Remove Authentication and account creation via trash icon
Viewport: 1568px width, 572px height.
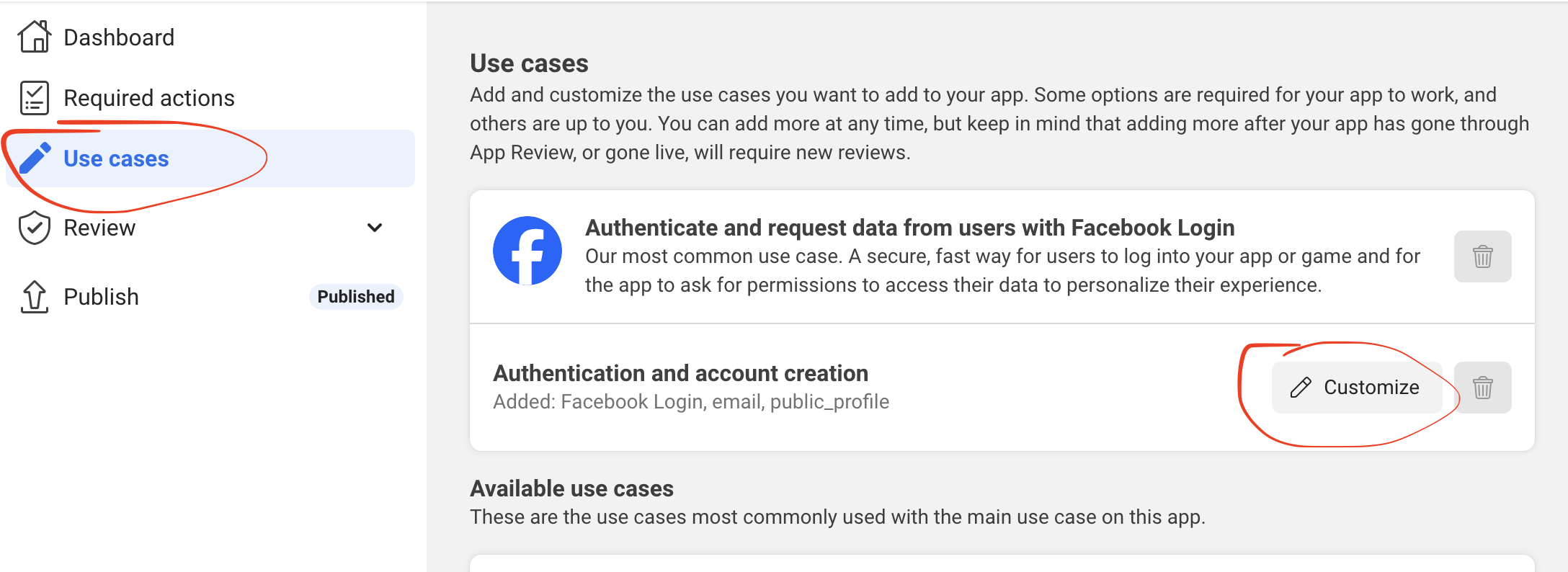click(x=1483, y=388)
